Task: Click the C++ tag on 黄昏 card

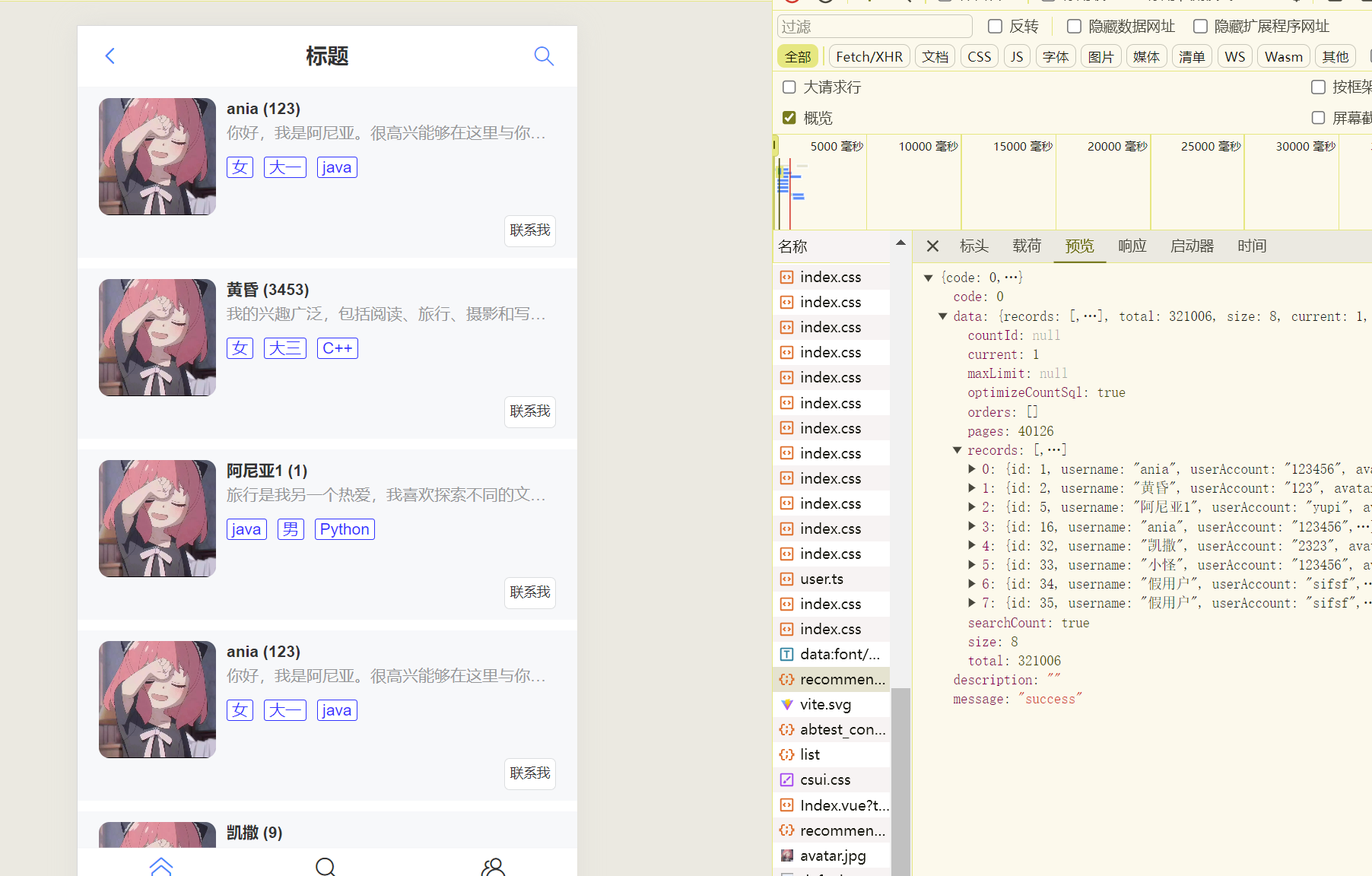Action: click(x=338, y=348)
